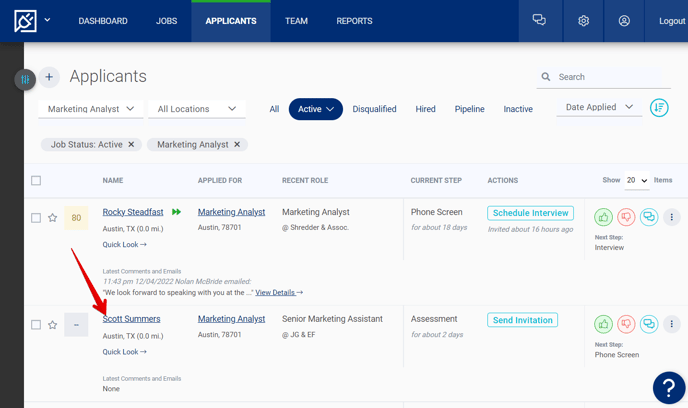Image resolution: width=688 pixels, height=408 pixels.
Task: Expand the Active status dropdown
Action: pos(315,109)
